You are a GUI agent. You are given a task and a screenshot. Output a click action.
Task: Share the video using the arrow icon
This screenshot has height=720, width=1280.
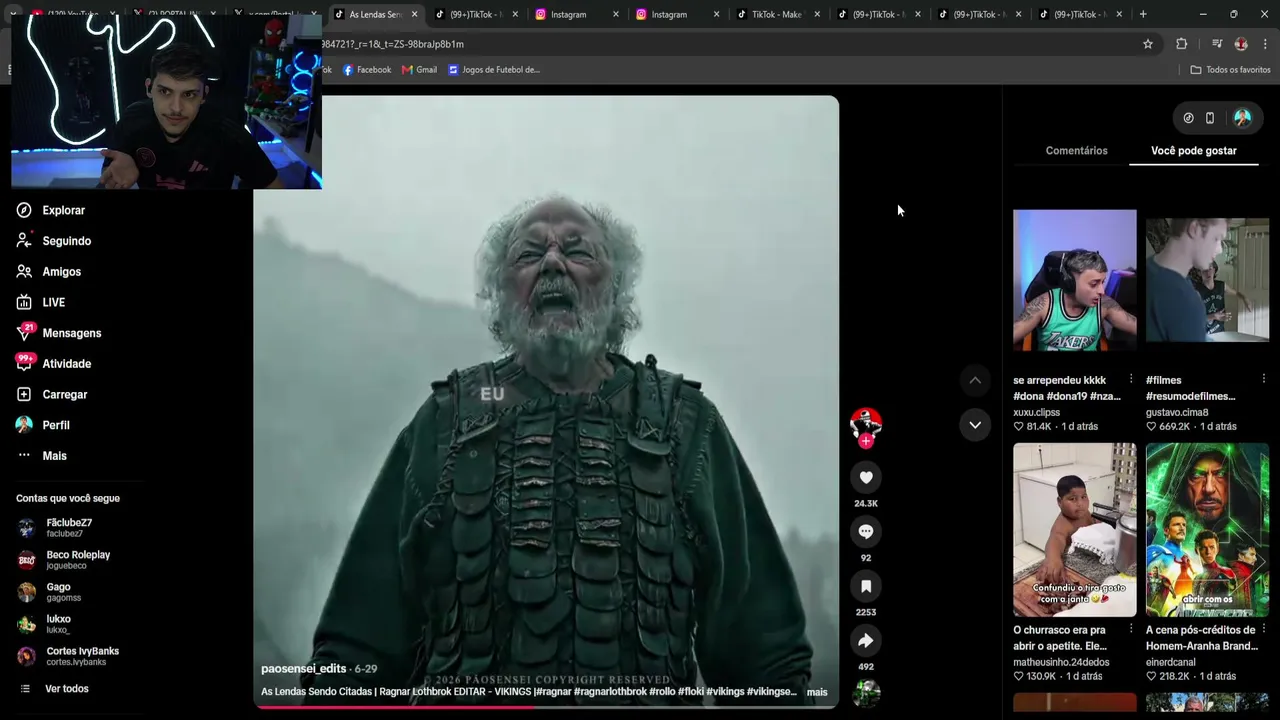coord(866,640)
